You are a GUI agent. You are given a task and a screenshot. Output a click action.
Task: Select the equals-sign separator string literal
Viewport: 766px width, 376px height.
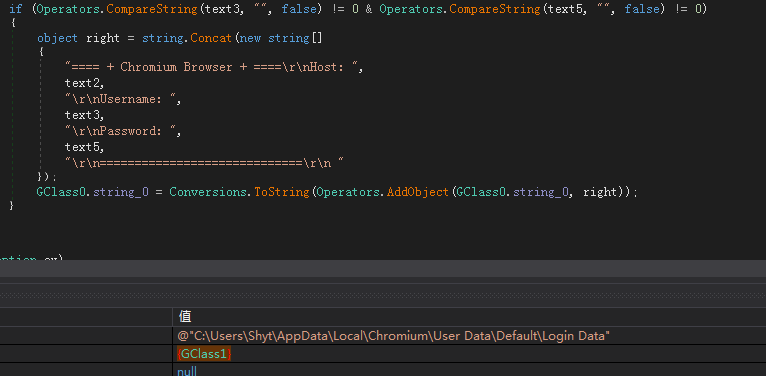(205, 163)
